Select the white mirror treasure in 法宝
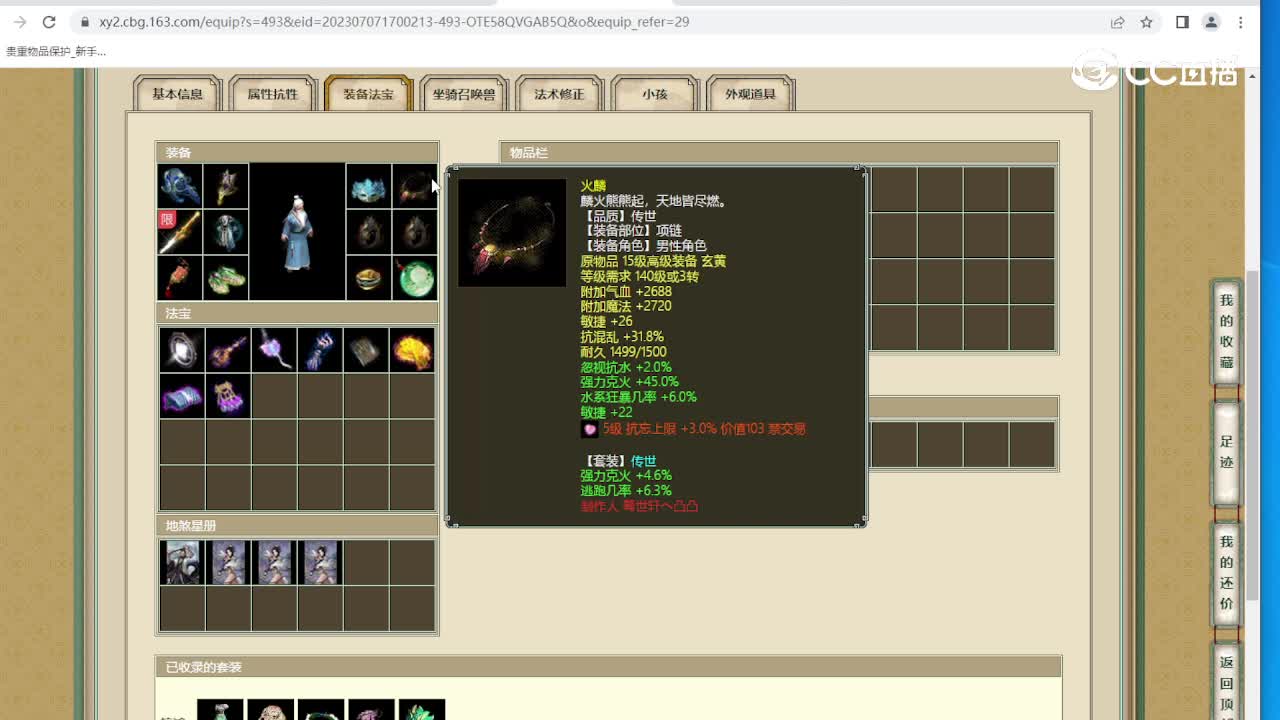 tap(182, 350)
